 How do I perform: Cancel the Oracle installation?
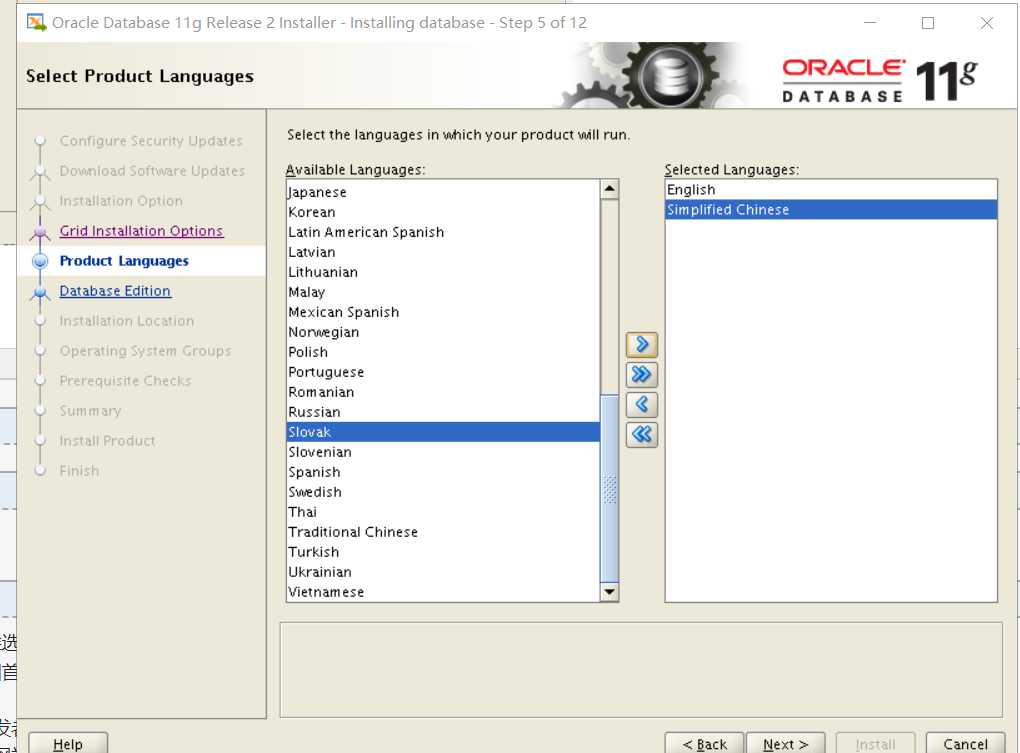pos(965,744)
